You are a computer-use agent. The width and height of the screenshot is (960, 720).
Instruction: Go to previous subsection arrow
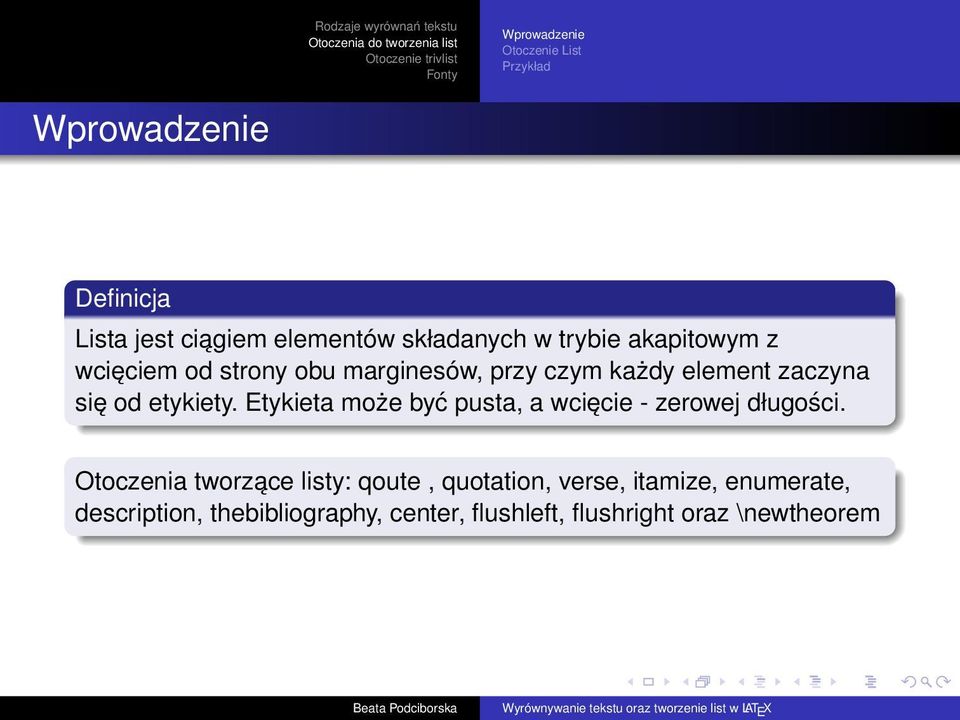click(x=741, y=682)
